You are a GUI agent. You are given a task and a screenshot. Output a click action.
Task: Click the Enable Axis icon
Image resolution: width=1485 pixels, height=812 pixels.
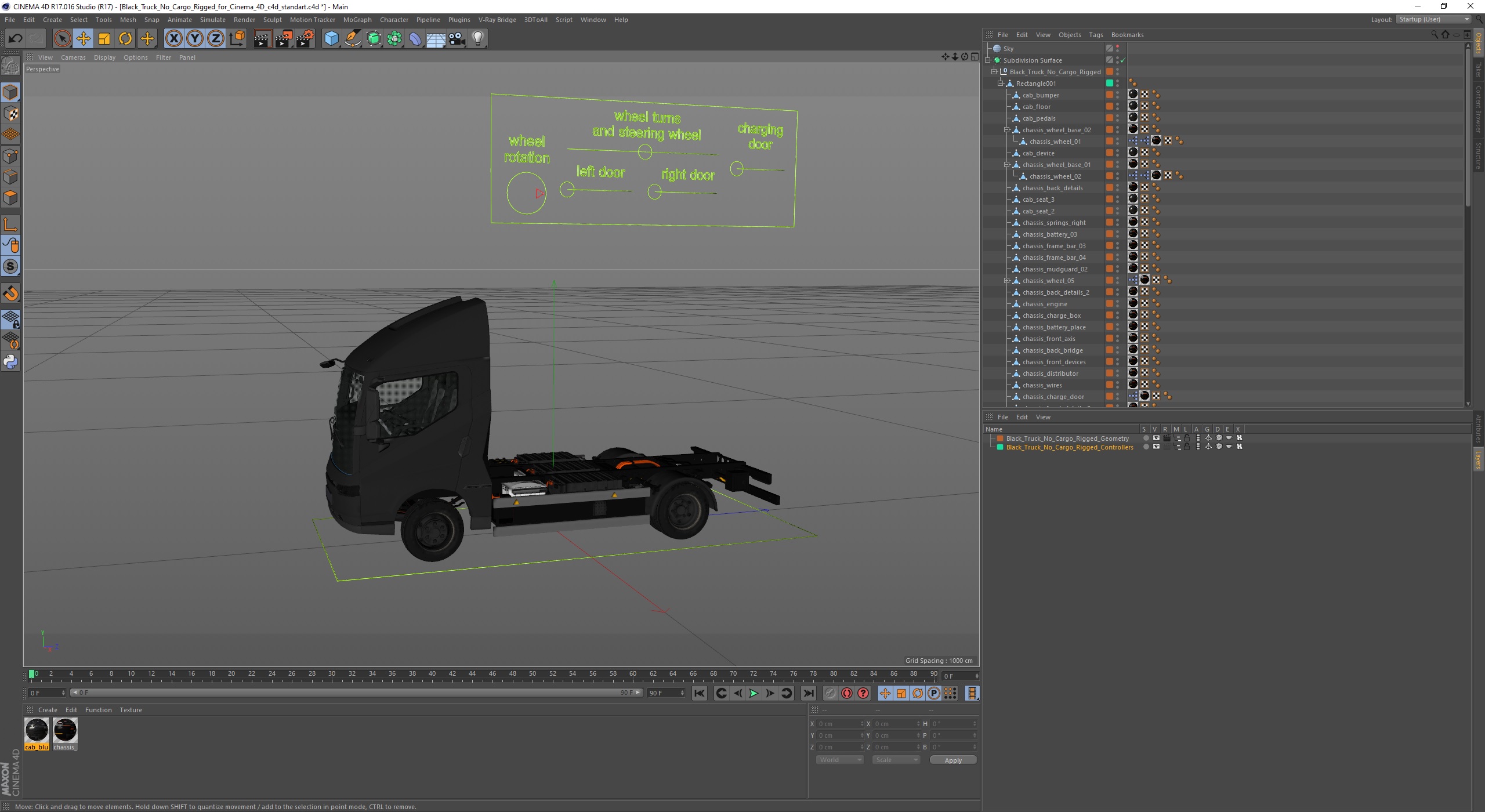[10, 224]
